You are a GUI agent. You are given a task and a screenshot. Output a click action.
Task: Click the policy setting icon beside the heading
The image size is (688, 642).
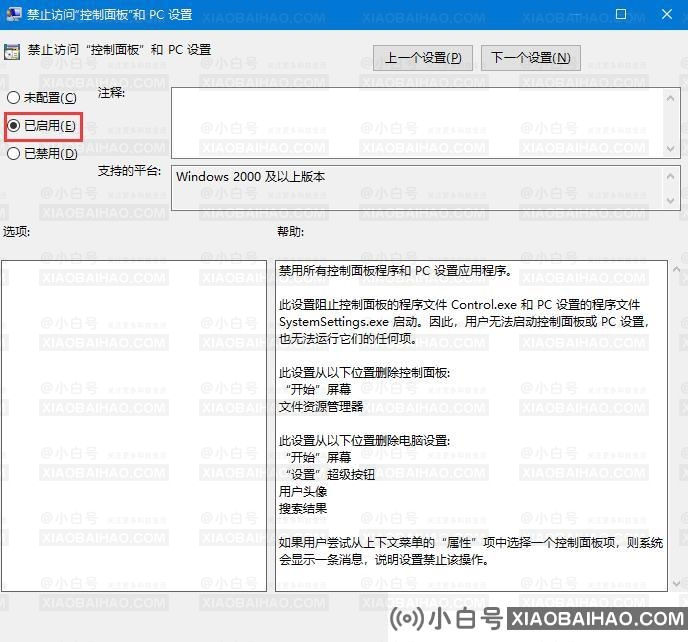(x=12, y=52)
